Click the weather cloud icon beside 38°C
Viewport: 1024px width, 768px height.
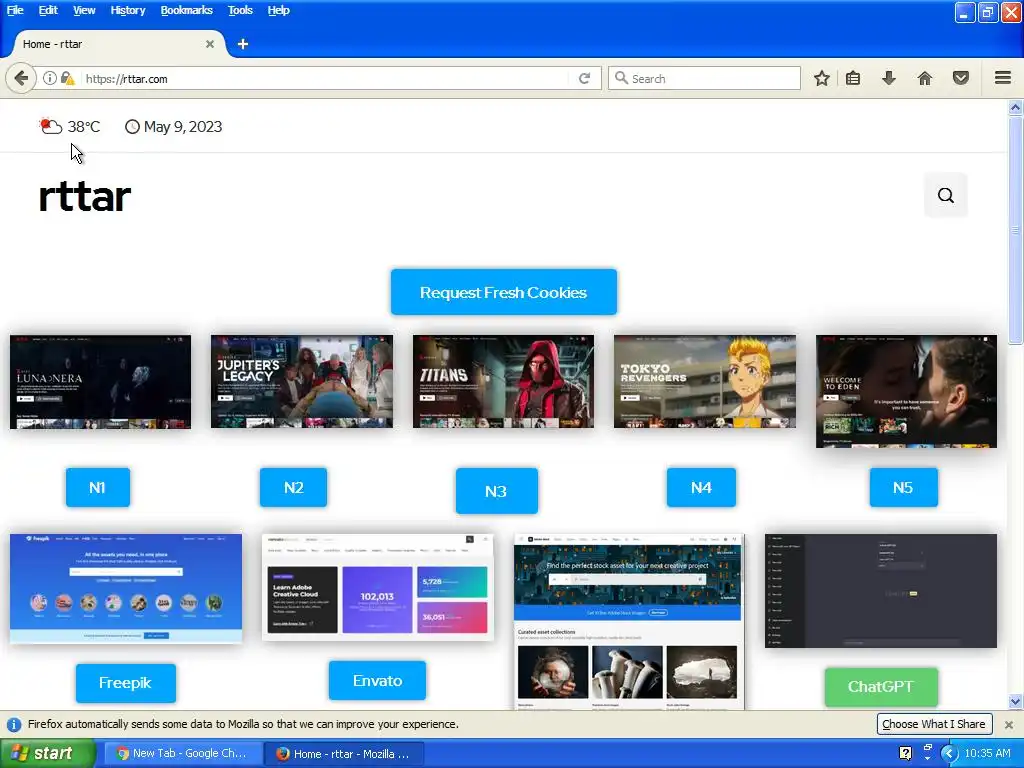(x=50, y=126)
